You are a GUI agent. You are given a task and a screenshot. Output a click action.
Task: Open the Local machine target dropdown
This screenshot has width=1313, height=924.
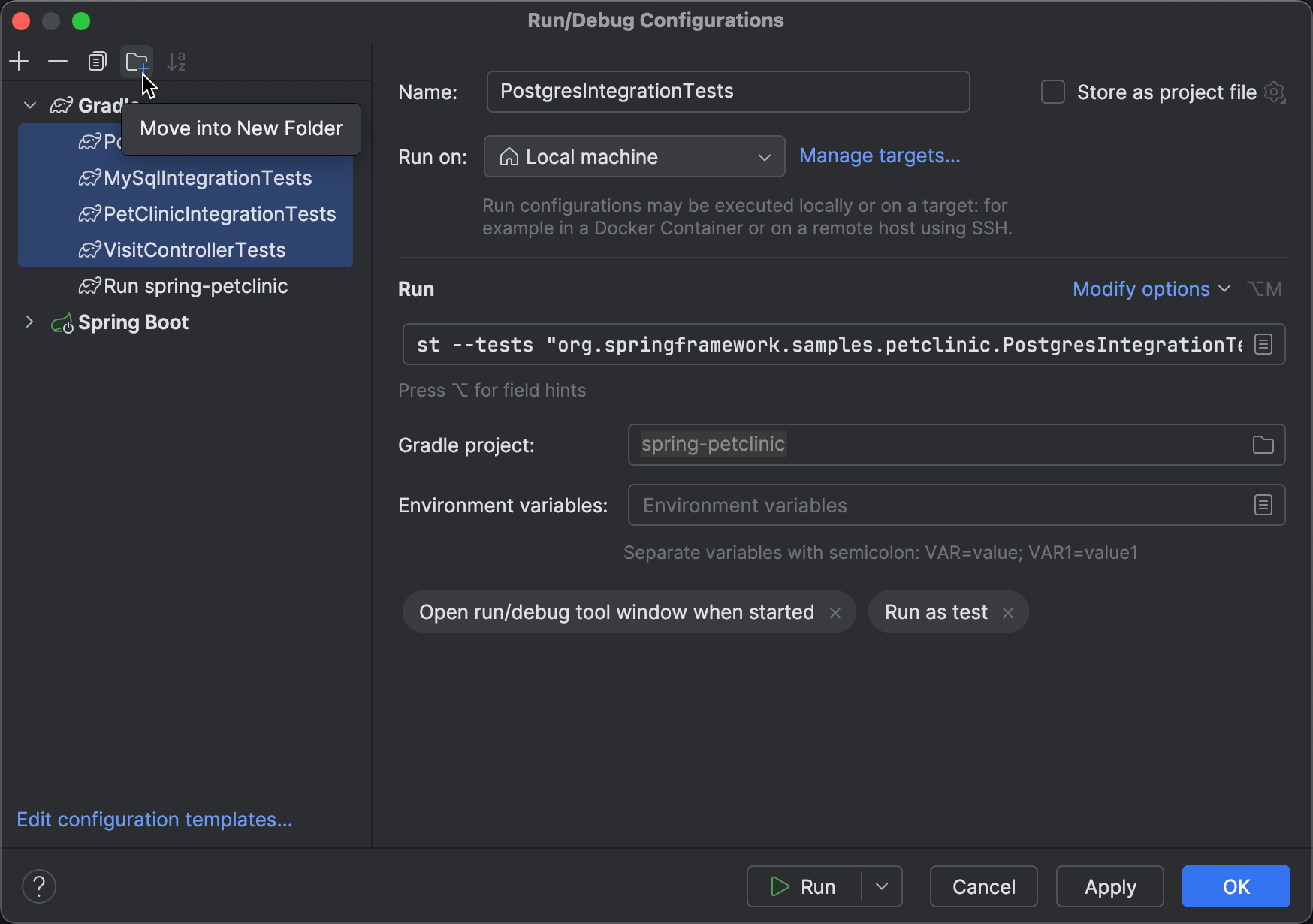(x=765, y=156)
